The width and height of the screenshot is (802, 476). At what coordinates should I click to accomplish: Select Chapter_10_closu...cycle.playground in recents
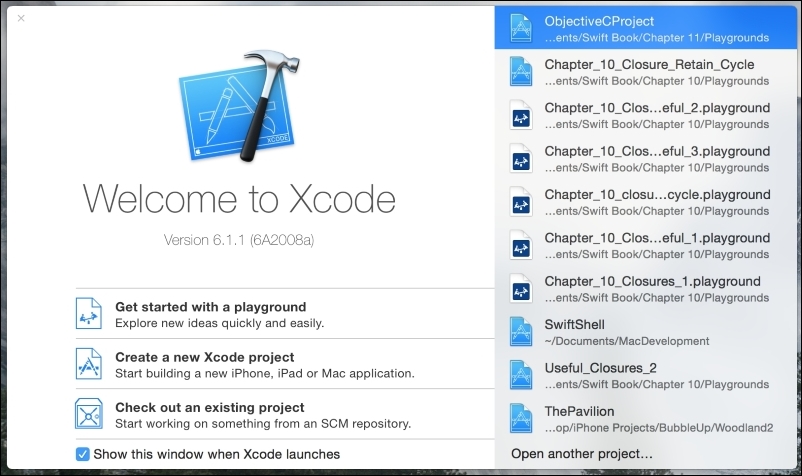click(645, 202)
